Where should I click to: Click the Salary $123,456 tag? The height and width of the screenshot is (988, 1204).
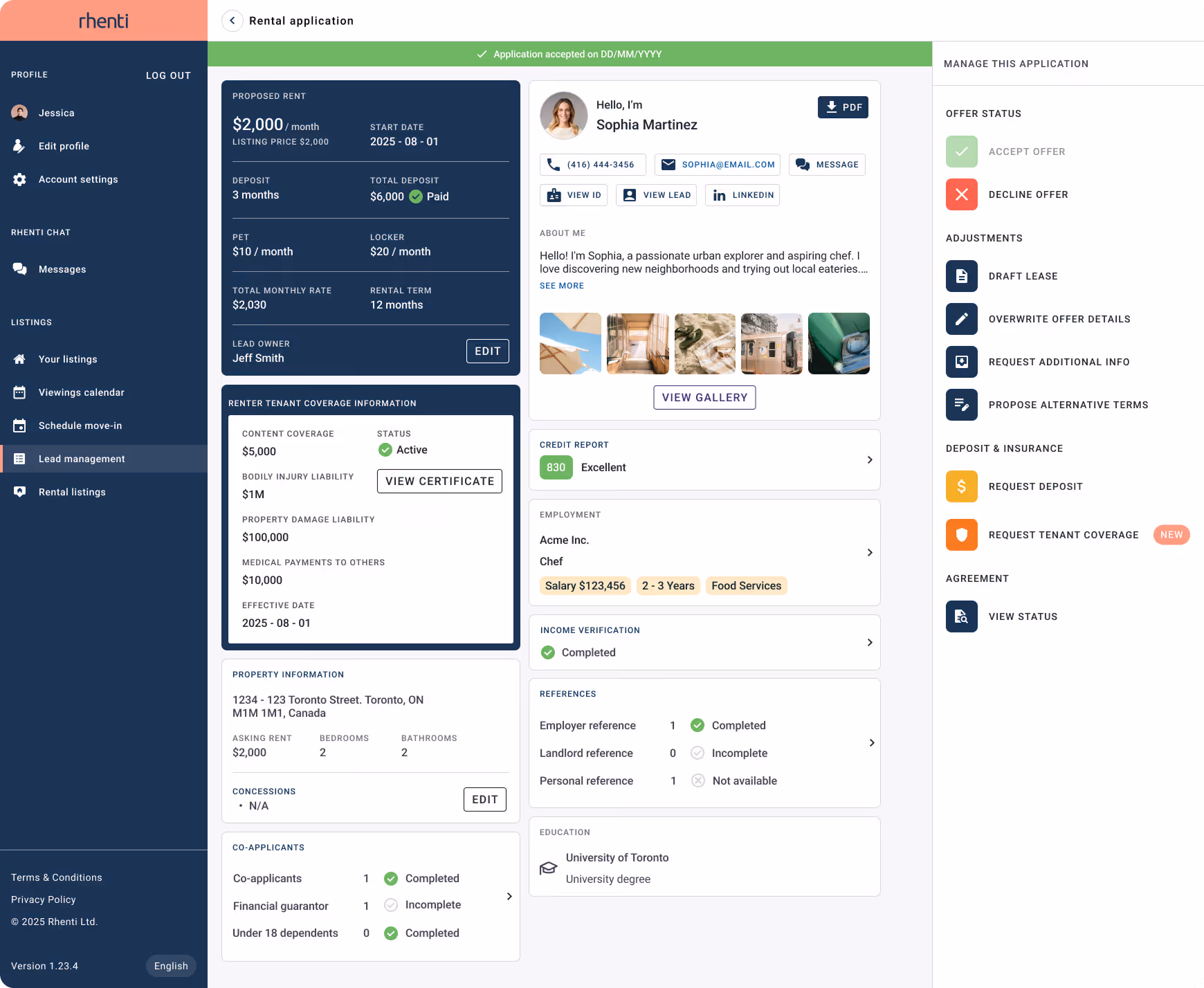click(x=585, y=585)
